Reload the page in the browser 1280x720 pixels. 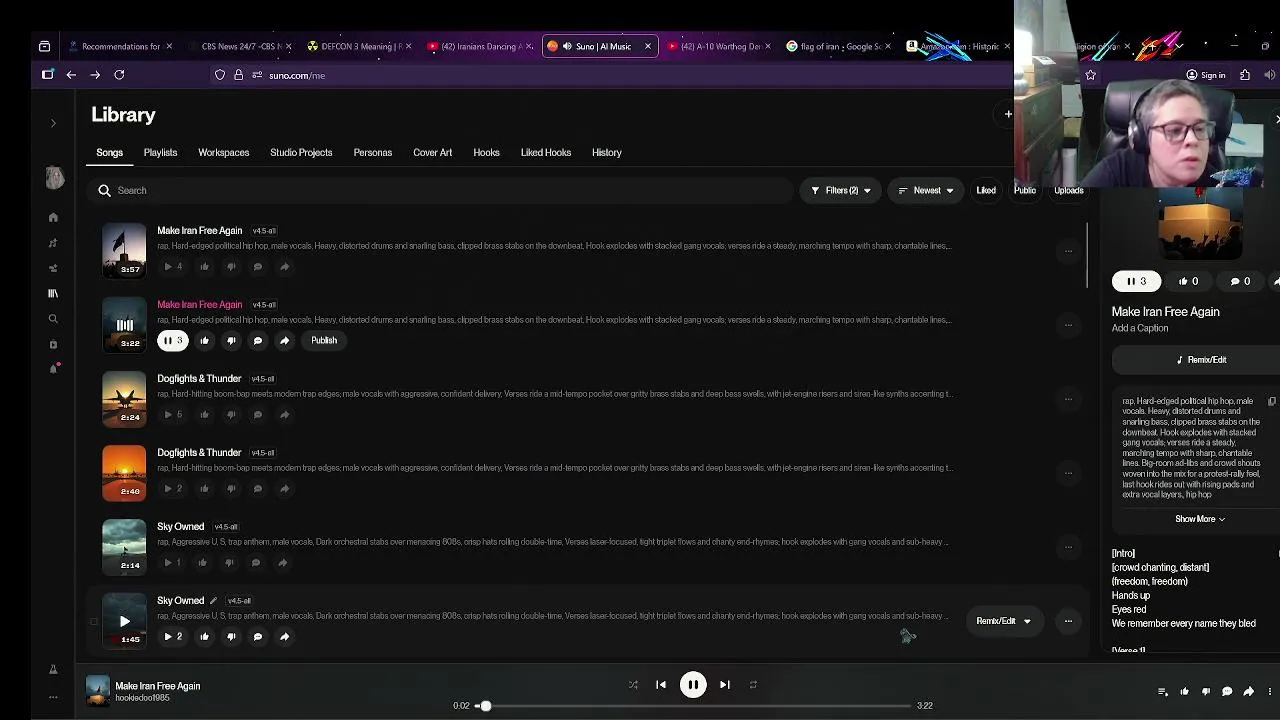click(119, 75)
